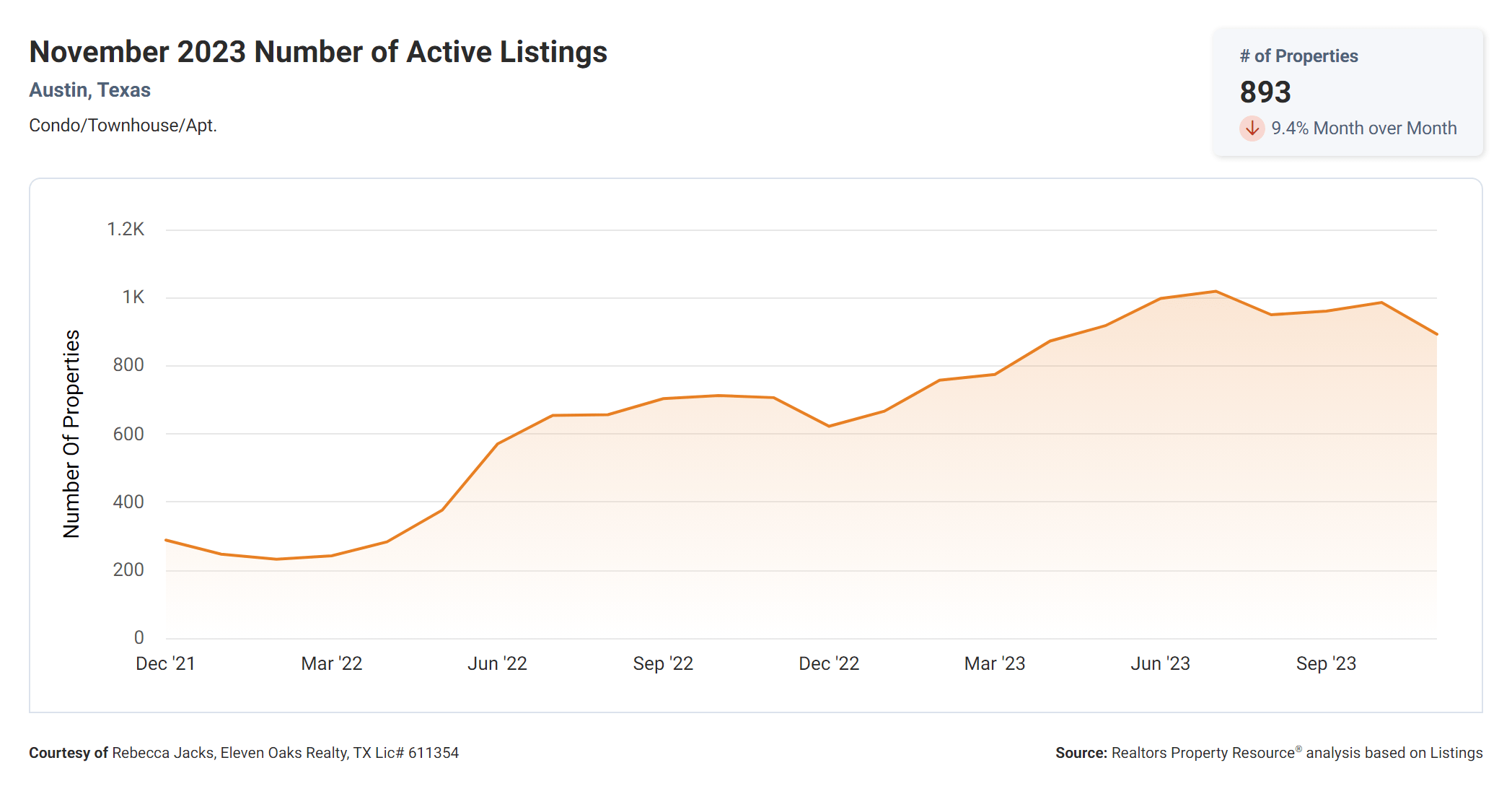Click the line's peak point in July '23
Viewport: 1512px width, 794px height.
tap(1216, 292)
